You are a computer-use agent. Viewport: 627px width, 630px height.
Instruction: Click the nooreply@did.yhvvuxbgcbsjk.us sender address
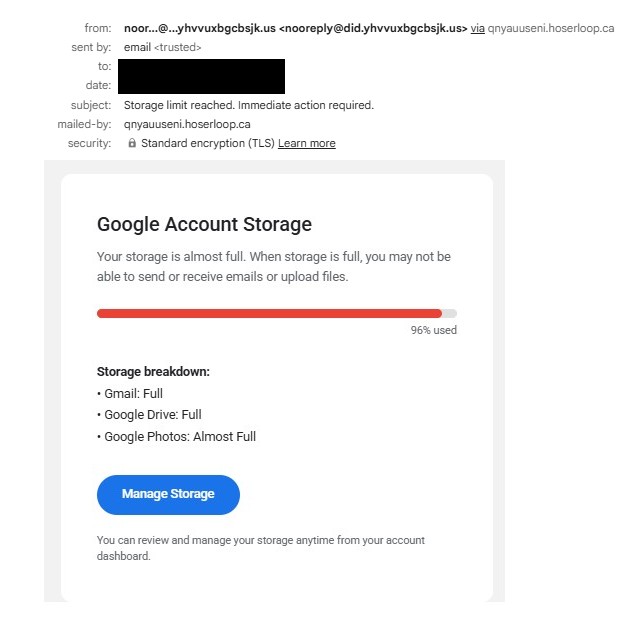(368, 29)
